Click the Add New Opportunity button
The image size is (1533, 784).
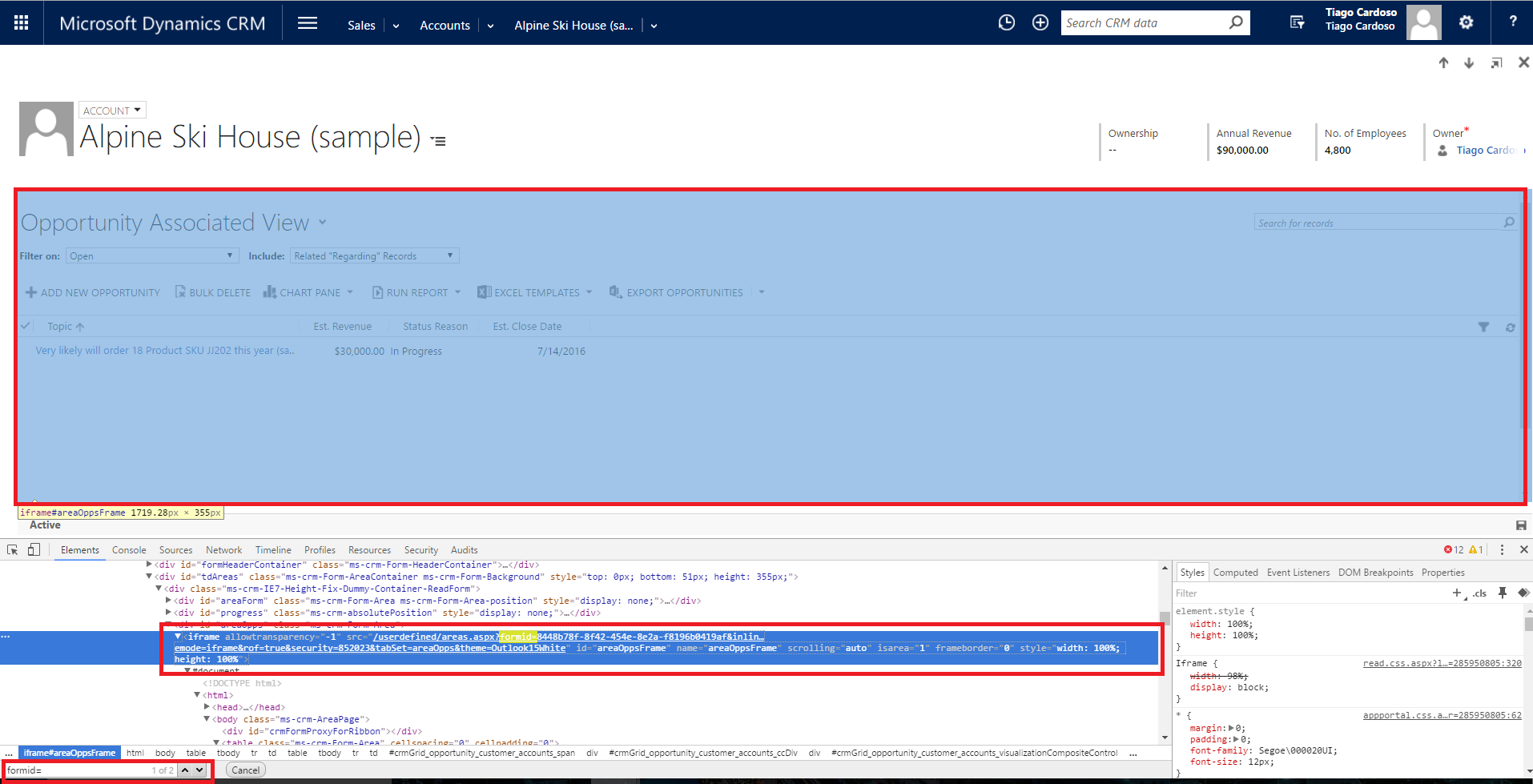click(93, 292)
